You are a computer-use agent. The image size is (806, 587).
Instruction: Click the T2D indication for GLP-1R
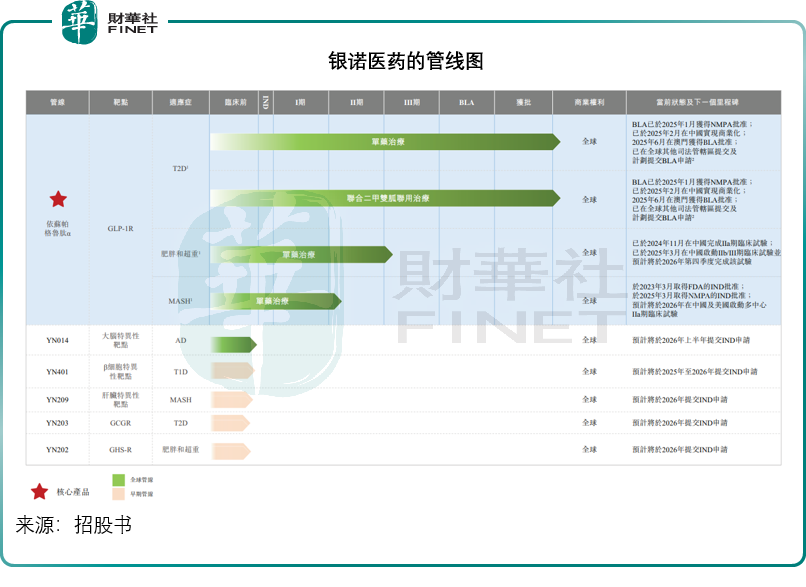(180, 169)
